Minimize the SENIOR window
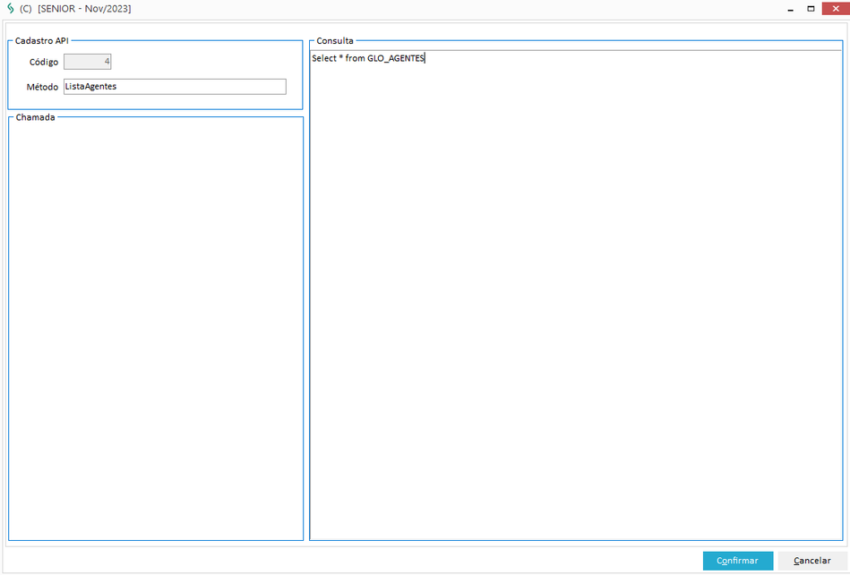850x575 pixels. coord(789,8)
